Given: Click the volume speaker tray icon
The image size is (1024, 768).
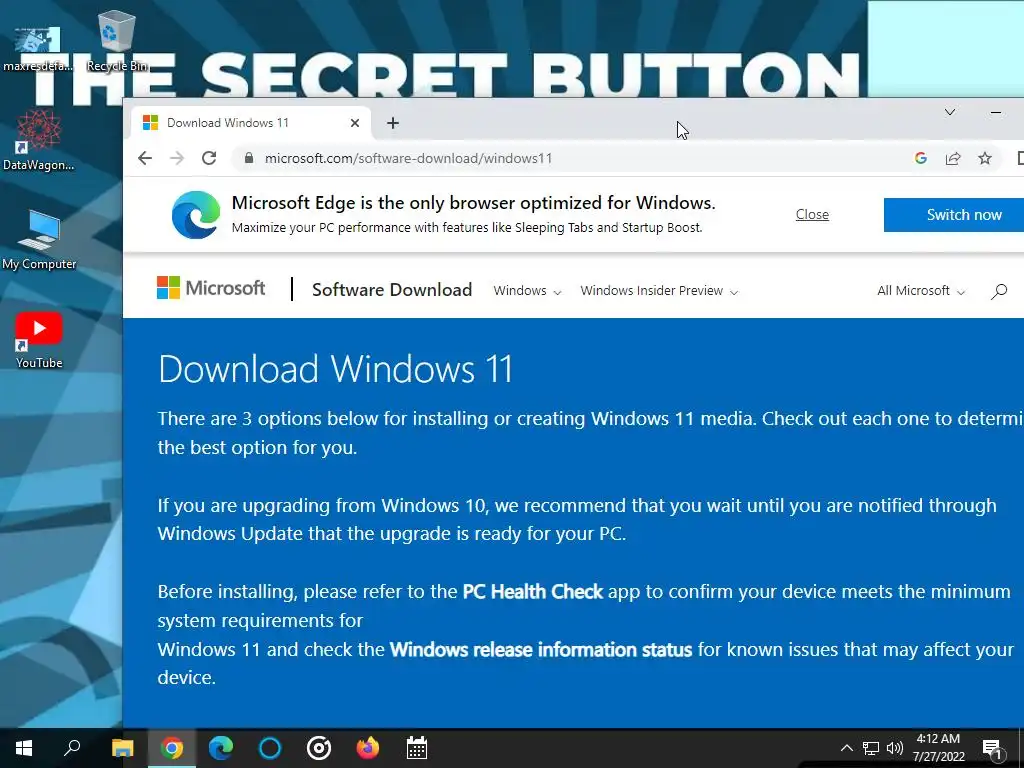Looking at the screenshot, I should 895,748.
